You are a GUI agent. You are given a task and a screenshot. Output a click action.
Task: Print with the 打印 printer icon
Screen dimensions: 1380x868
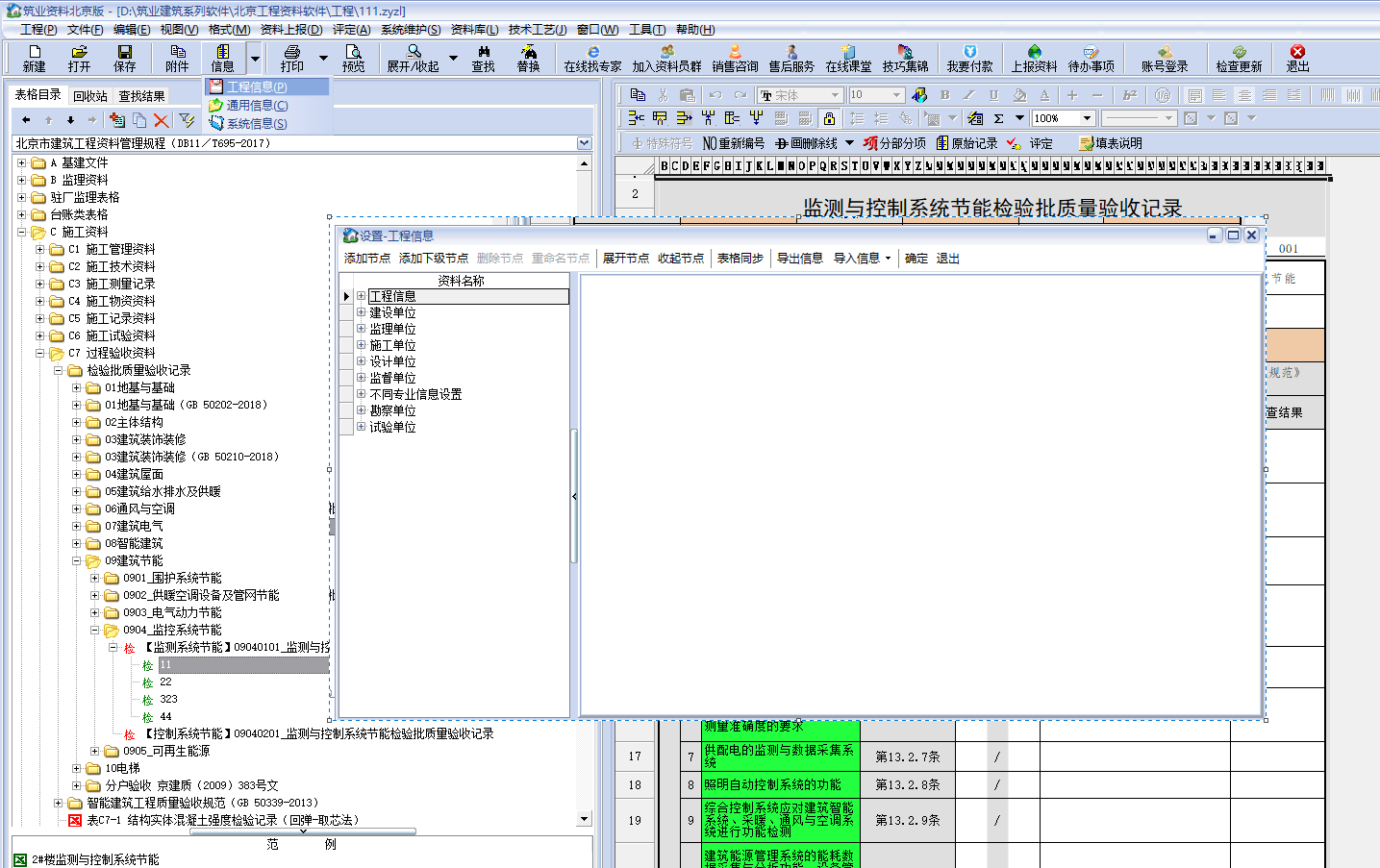[x=291, y=58]
